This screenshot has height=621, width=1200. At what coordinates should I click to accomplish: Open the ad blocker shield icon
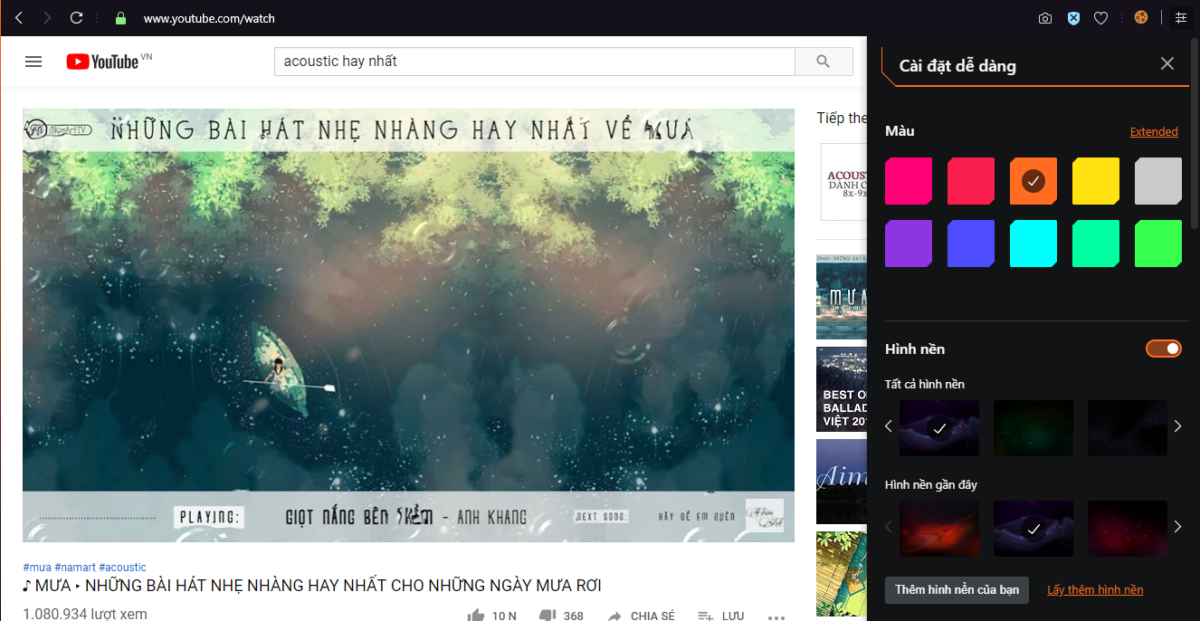[x=1073, y=18]
